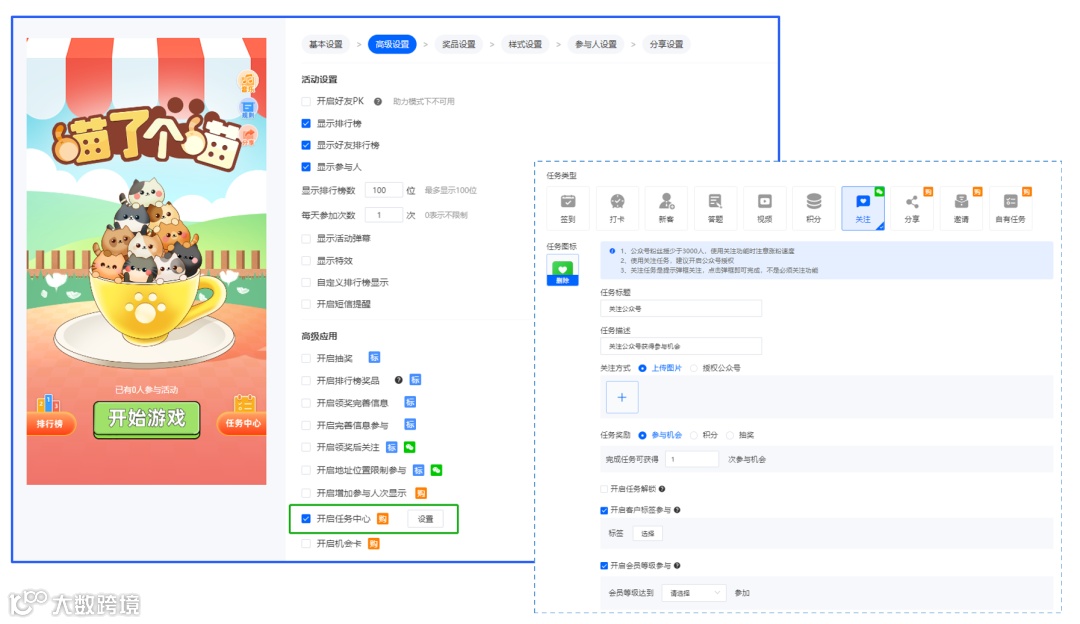Uncheck the 显示排行榜 checkbox

[306, 123]
